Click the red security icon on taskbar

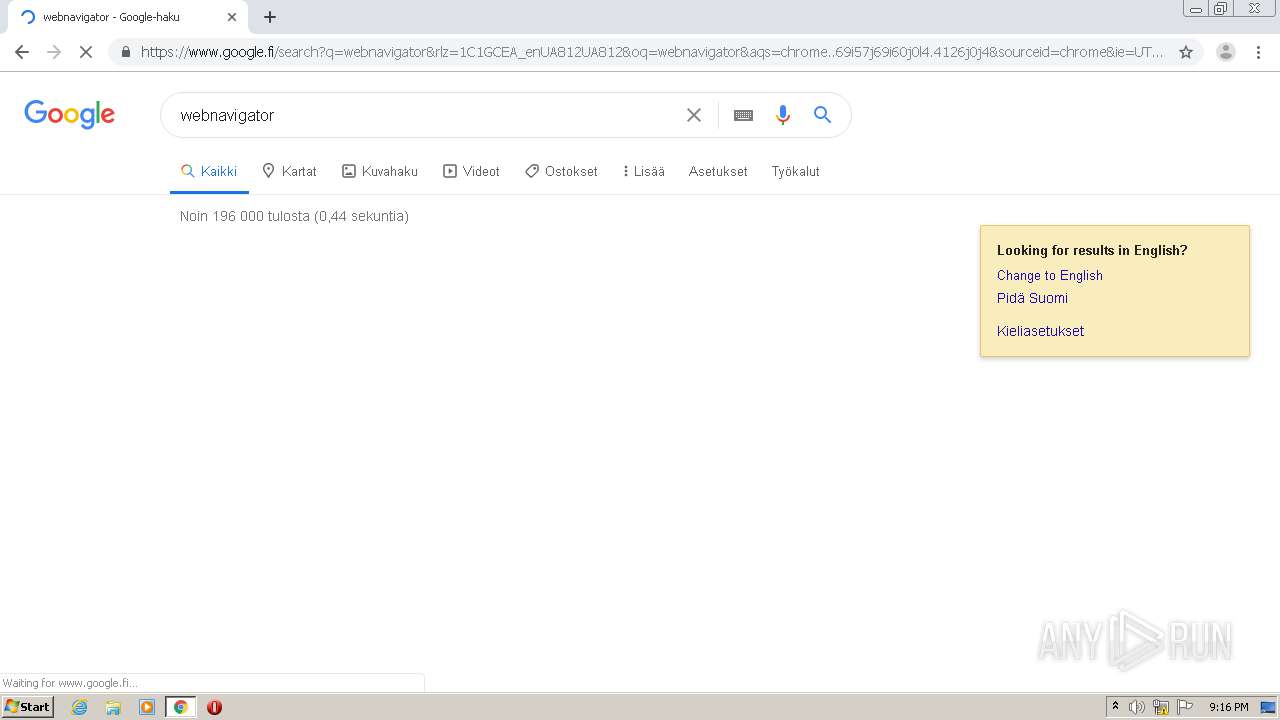tap(214, 707)
